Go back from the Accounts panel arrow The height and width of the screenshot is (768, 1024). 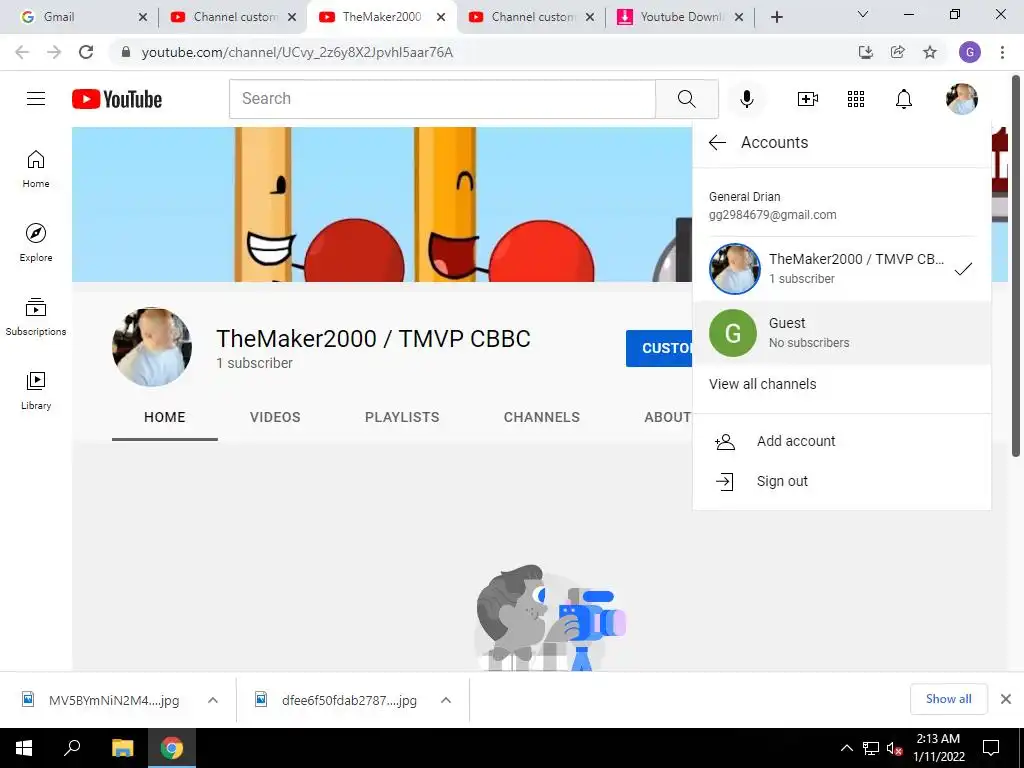(717, 142)
